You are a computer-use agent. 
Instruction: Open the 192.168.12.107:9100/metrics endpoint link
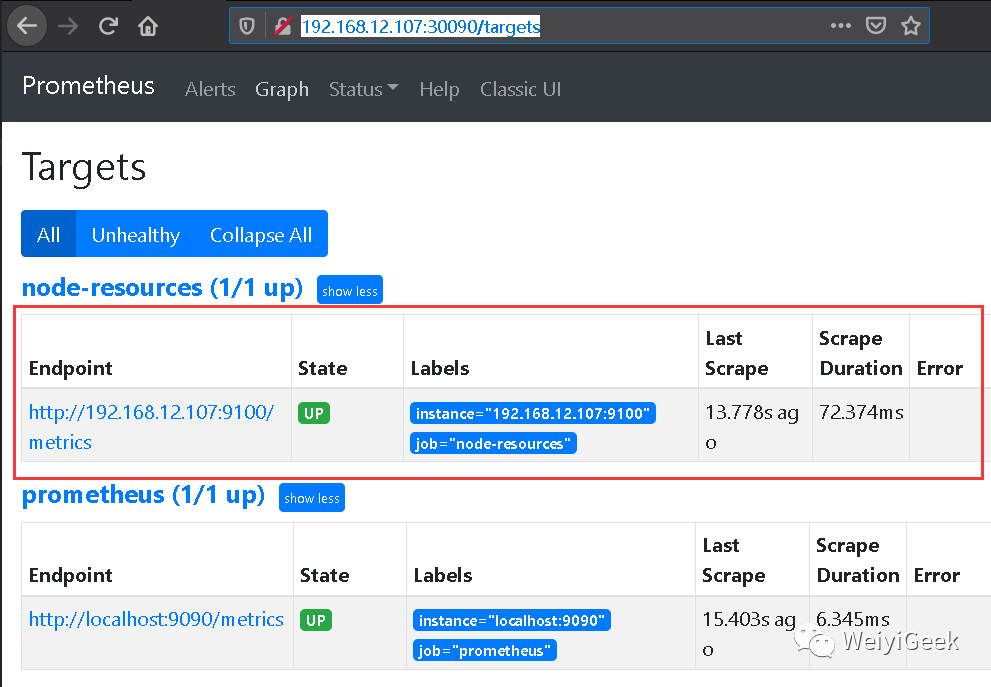click(152, 427)
